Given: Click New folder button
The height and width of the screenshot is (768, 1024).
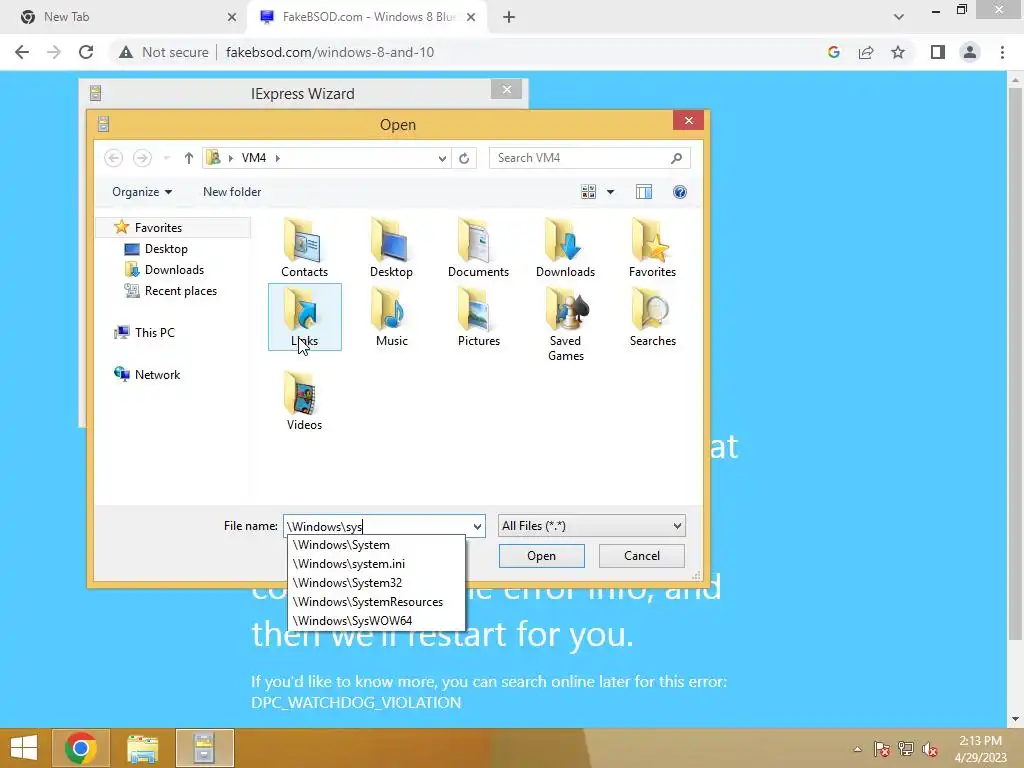Looking at the screenshot, I should pos(232,192).
